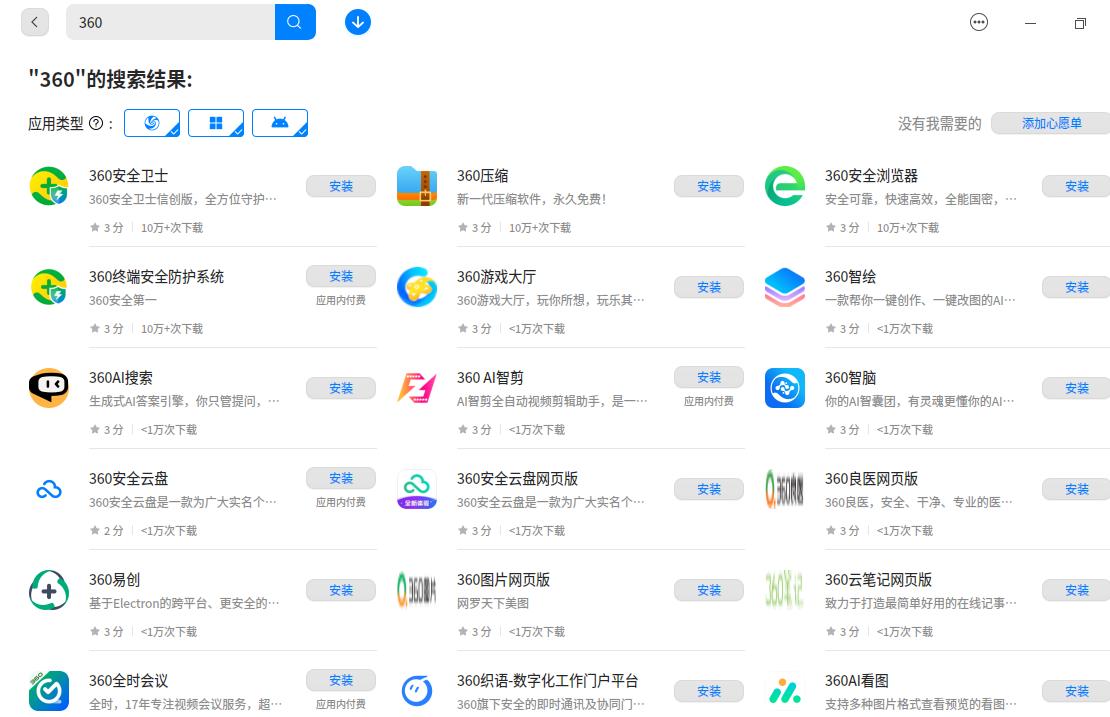Install 360安全云盘
Screen dimensions: 1110x717
(x=341, y=478)
